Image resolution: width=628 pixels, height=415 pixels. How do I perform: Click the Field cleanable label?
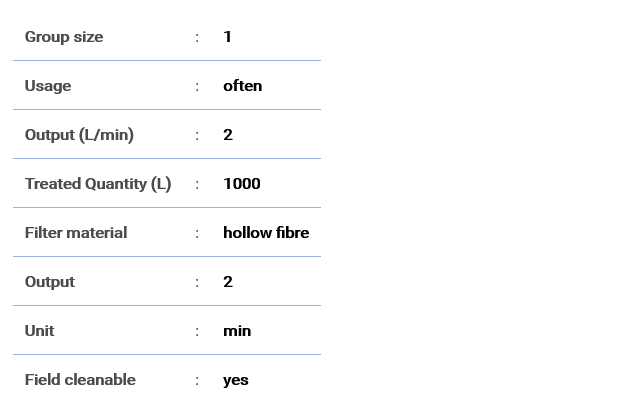[80, 380]
